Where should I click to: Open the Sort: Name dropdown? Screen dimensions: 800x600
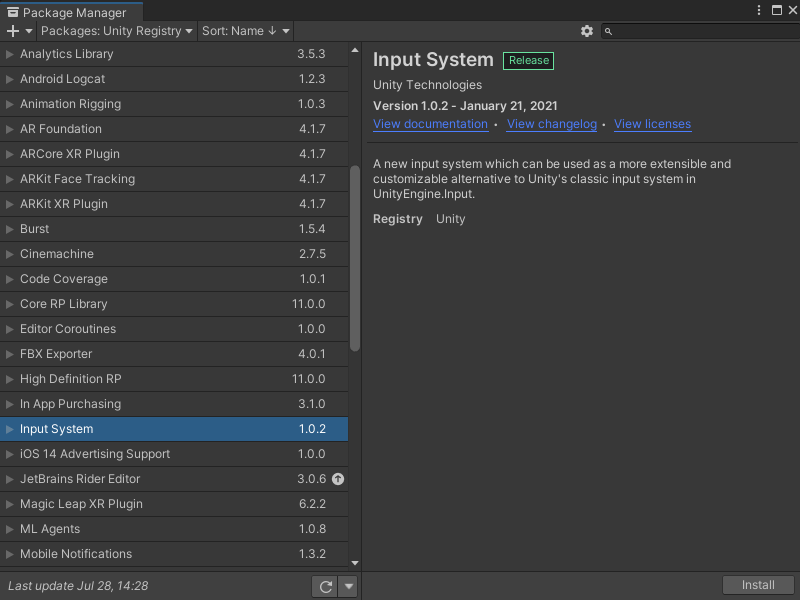(x=245, y=31)
